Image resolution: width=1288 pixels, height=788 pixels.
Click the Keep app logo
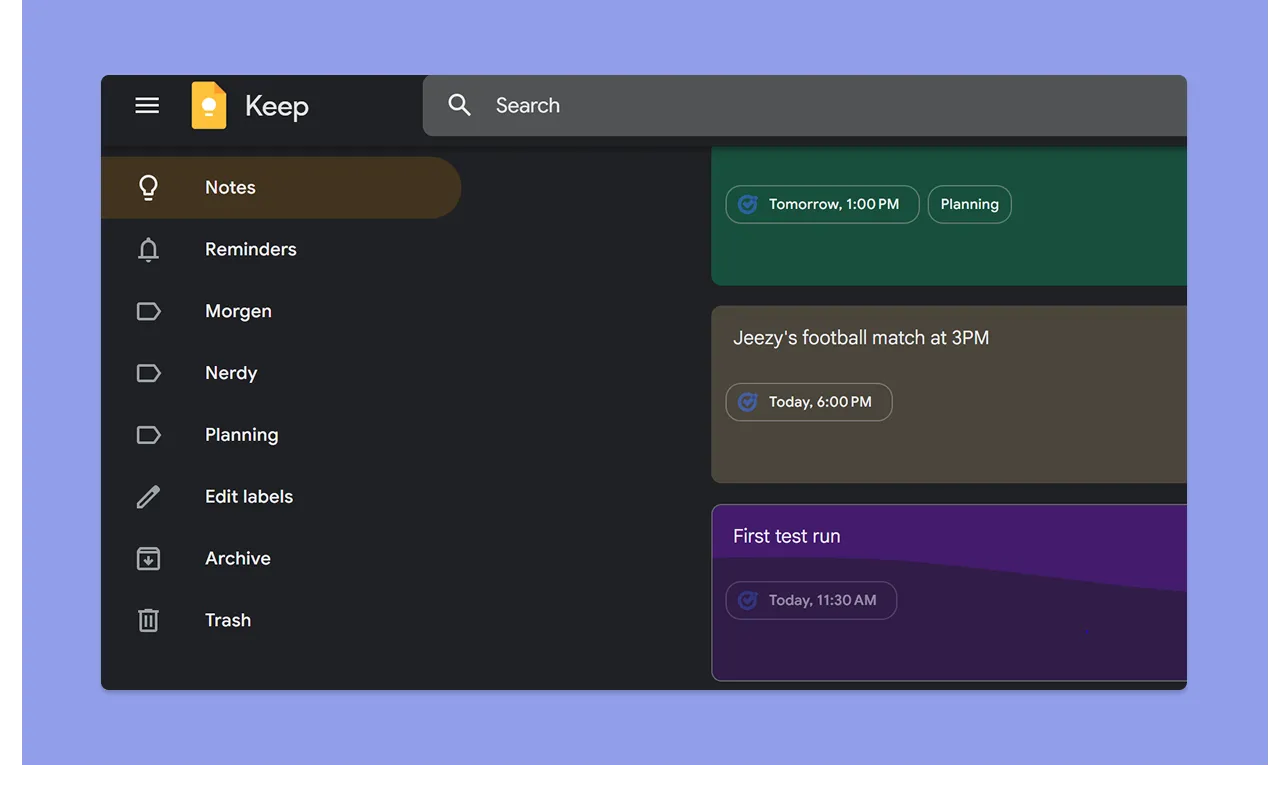[x=209, y=104]
